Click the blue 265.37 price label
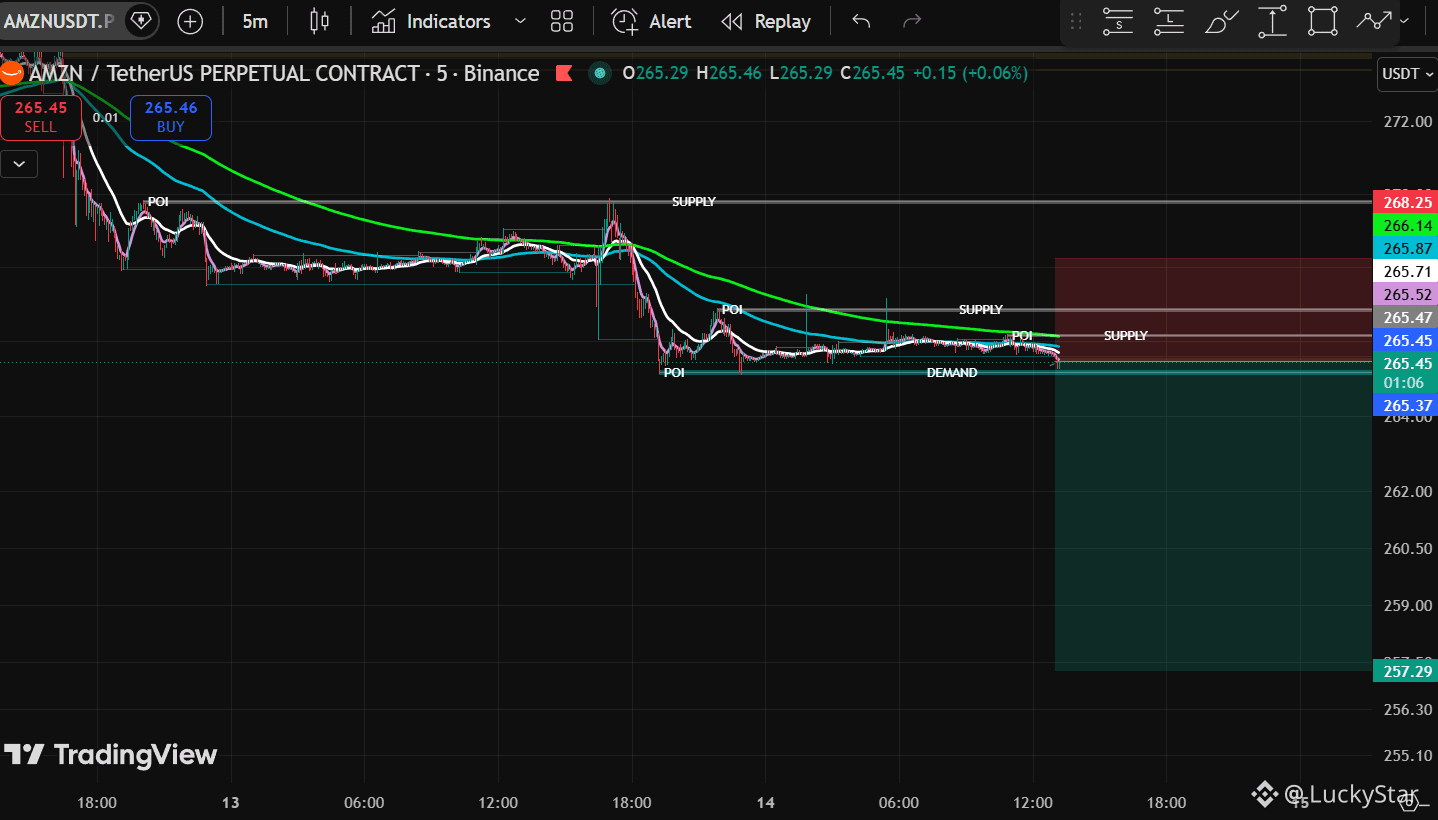This screenshot has width=1438, height=820. click(1406, 405)
